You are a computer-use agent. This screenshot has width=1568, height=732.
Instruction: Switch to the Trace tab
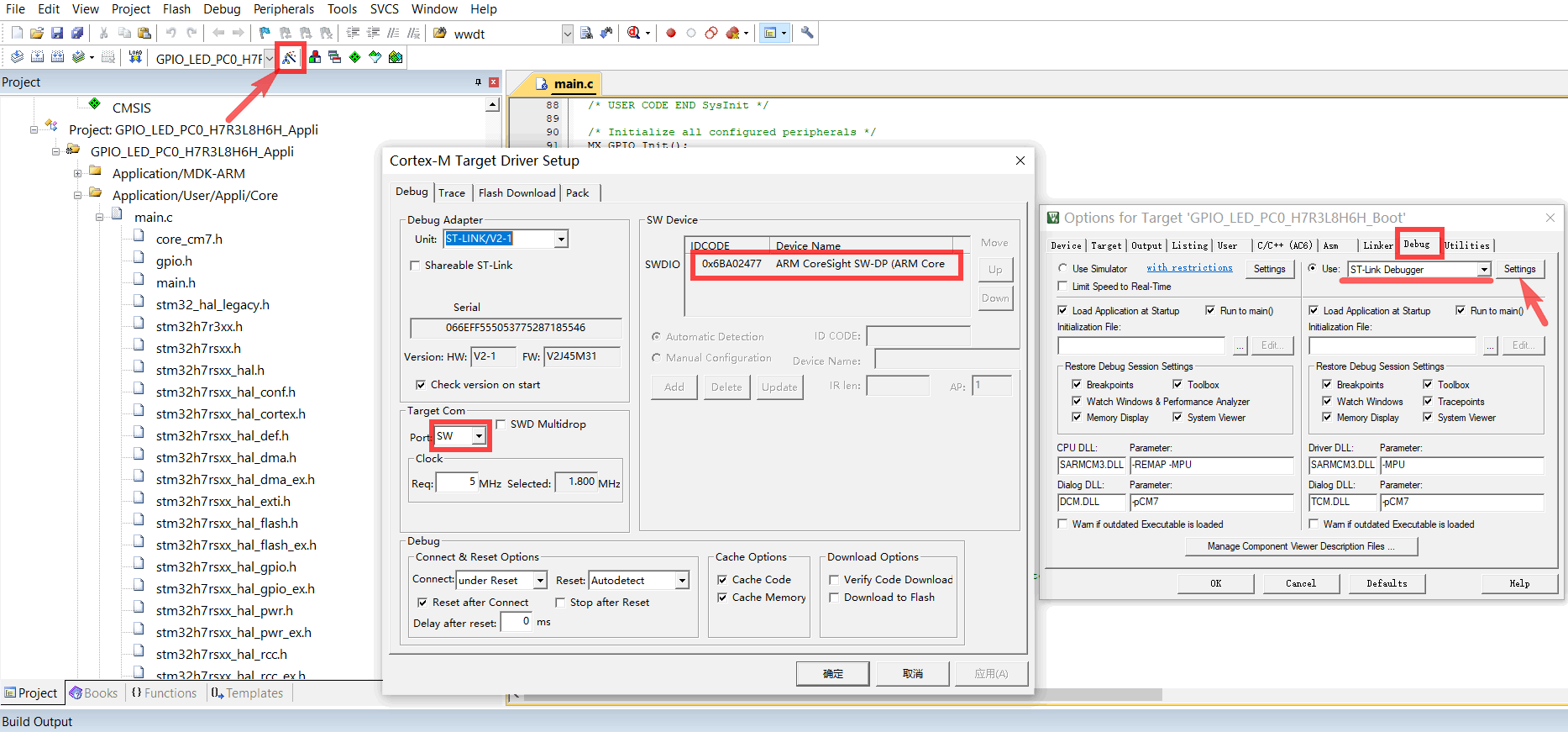pyautogui.click(x=452, y=193)
